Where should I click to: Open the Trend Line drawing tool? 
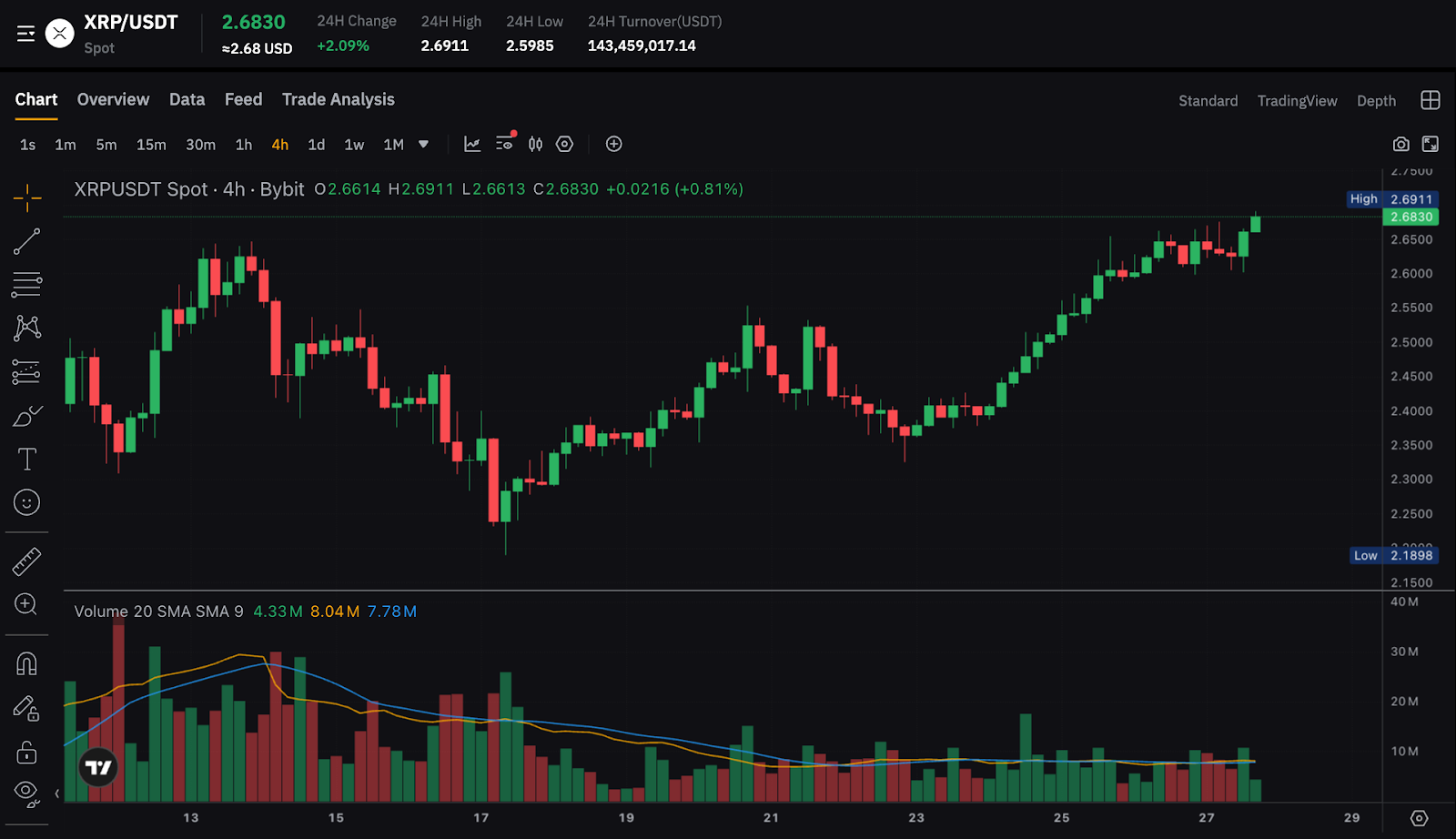click(26, 240)
